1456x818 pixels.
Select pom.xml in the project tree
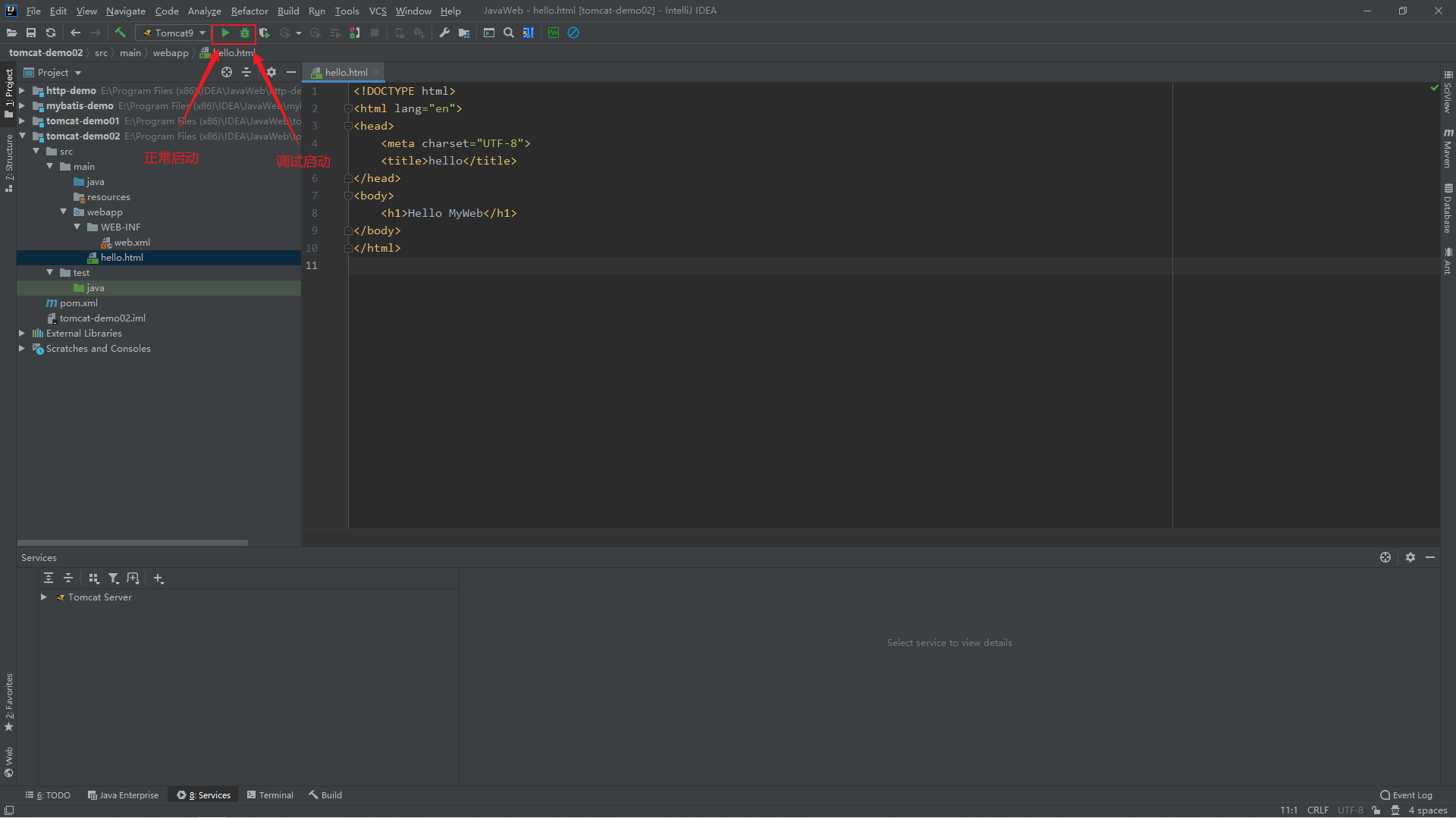point(78,303)
